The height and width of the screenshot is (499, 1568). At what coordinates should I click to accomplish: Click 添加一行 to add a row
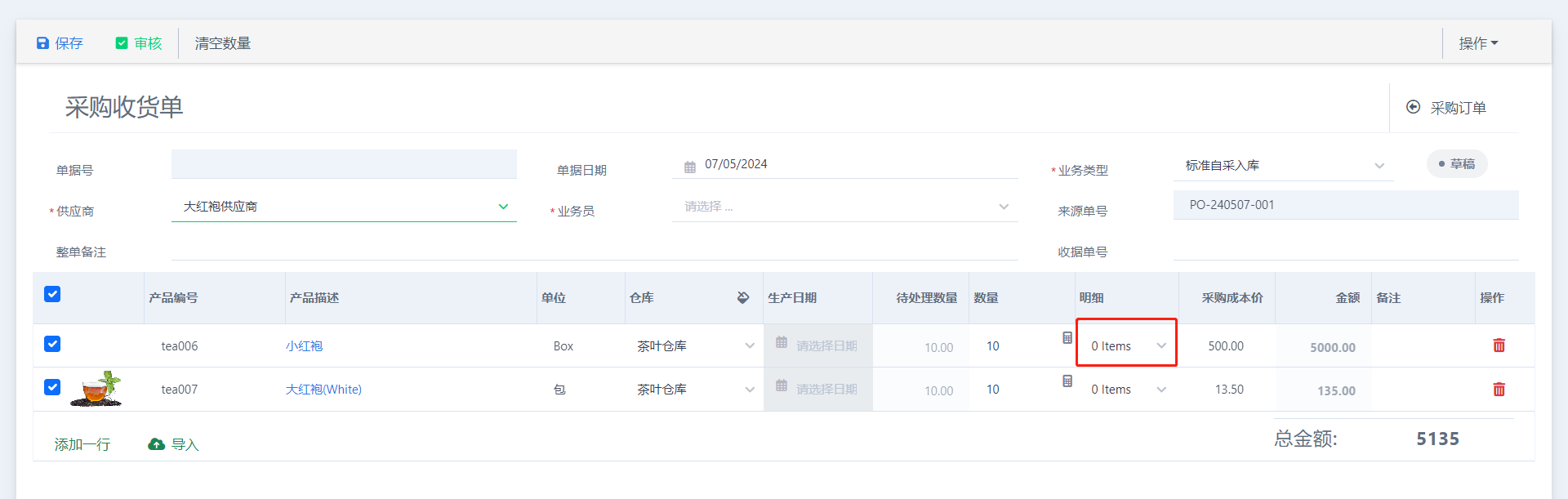click(x=82, y=445)
